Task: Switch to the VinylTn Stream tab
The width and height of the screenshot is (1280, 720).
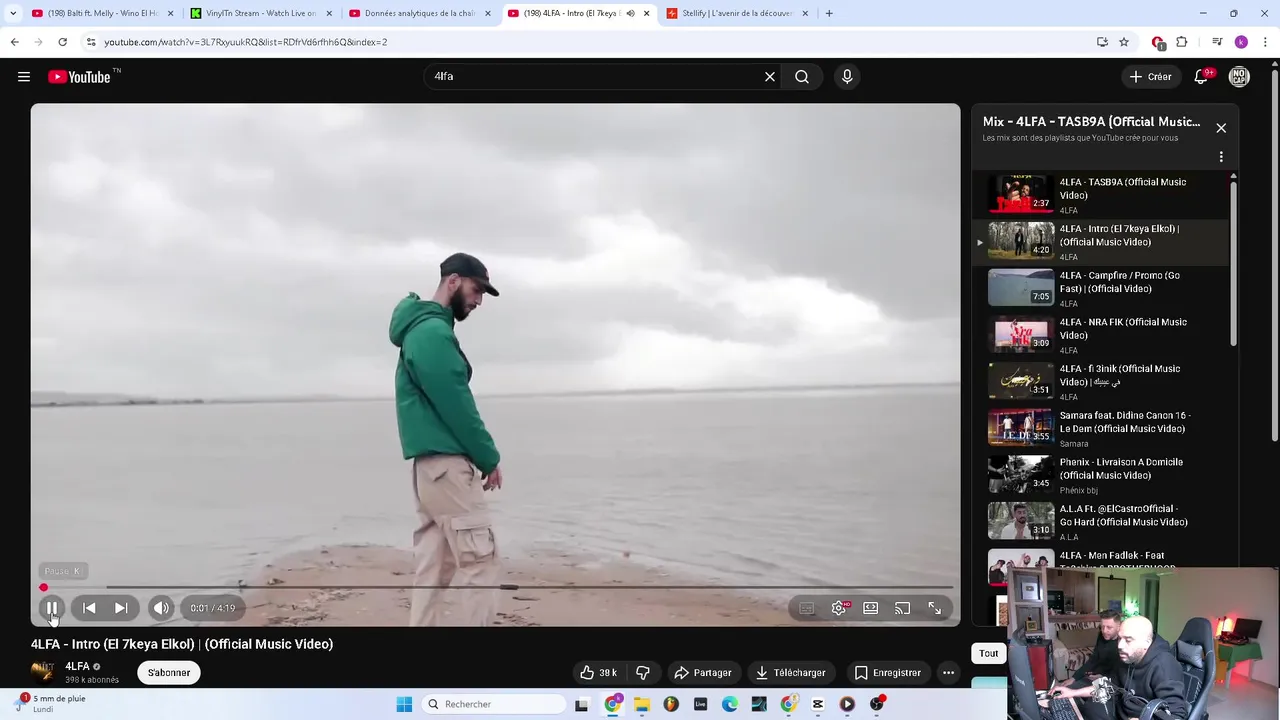Action: [x=260, y=13]
